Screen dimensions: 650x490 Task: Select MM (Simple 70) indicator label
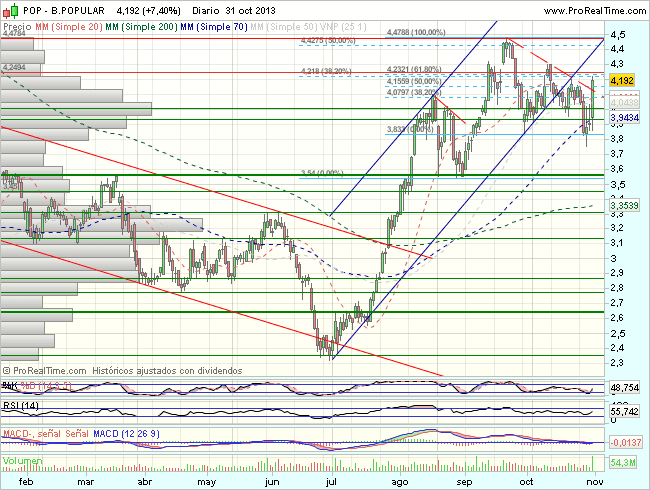(214, 27)
